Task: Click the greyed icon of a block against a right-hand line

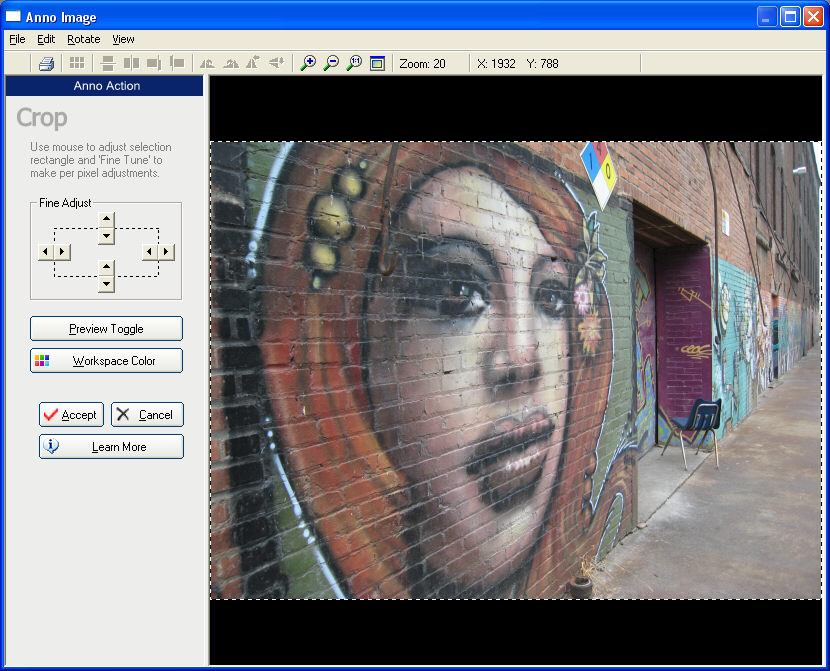Action: tap(154, 64)
